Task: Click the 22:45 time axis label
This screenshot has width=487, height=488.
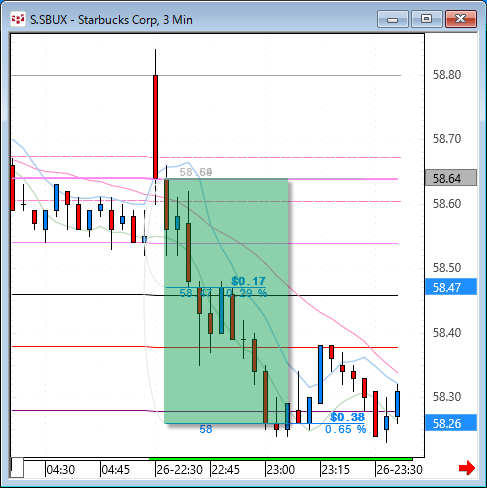Action: pos(226,470)
